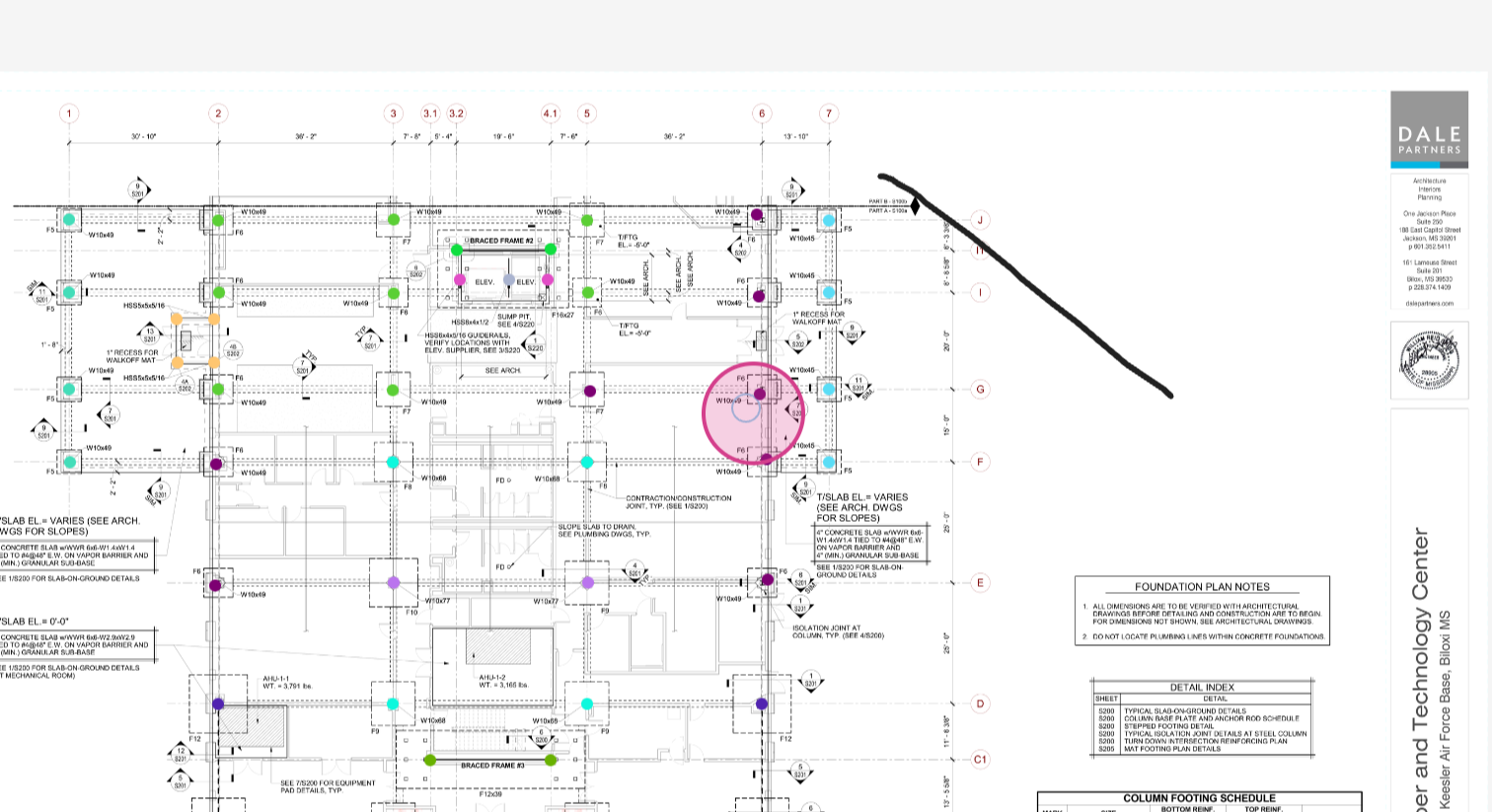Select orange marker beside upper HSS5x5x5/16 label

point(177,318)
